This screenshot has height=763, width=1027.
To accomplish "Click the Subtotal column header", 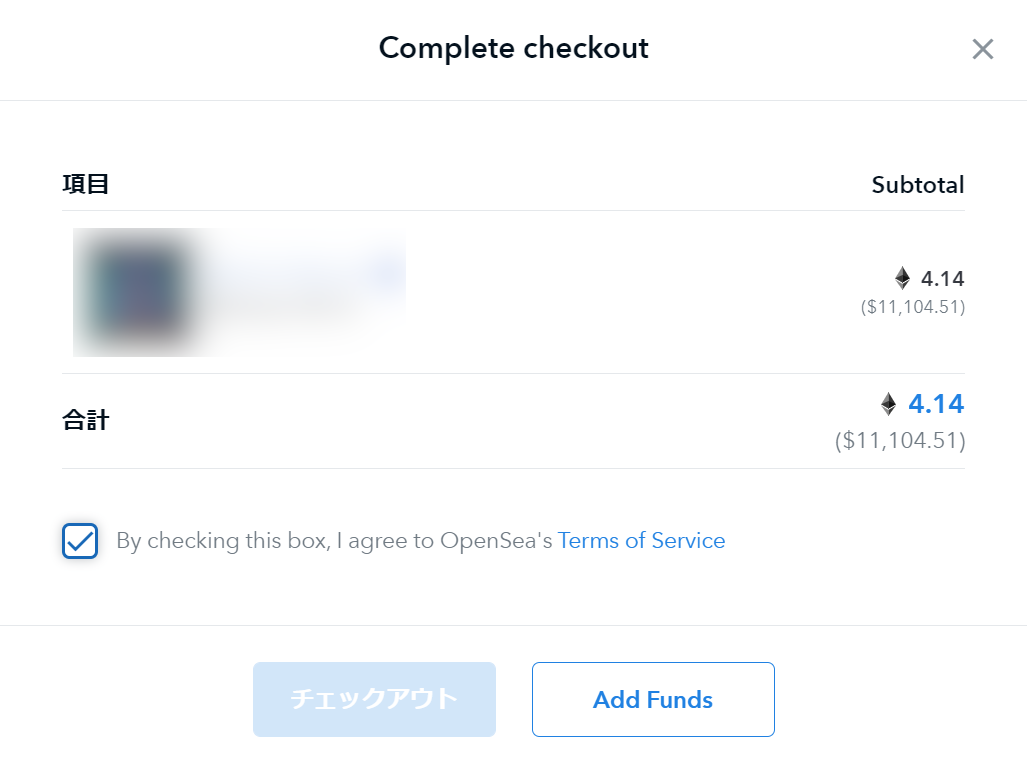I will click(x=917, y=184).
